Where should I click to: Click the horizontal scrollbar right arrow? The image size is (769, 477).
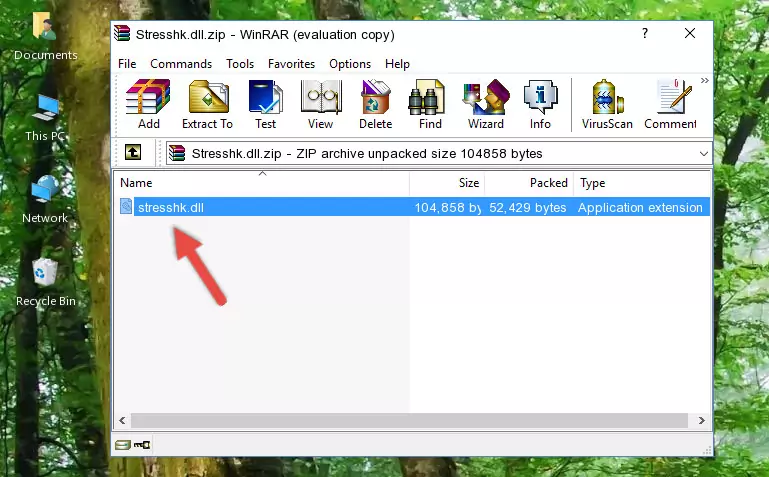pos(702,420)
